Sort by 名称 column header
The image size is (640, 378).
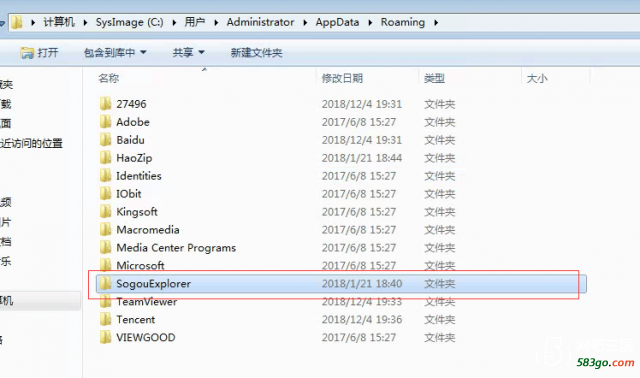pos(109,78)
